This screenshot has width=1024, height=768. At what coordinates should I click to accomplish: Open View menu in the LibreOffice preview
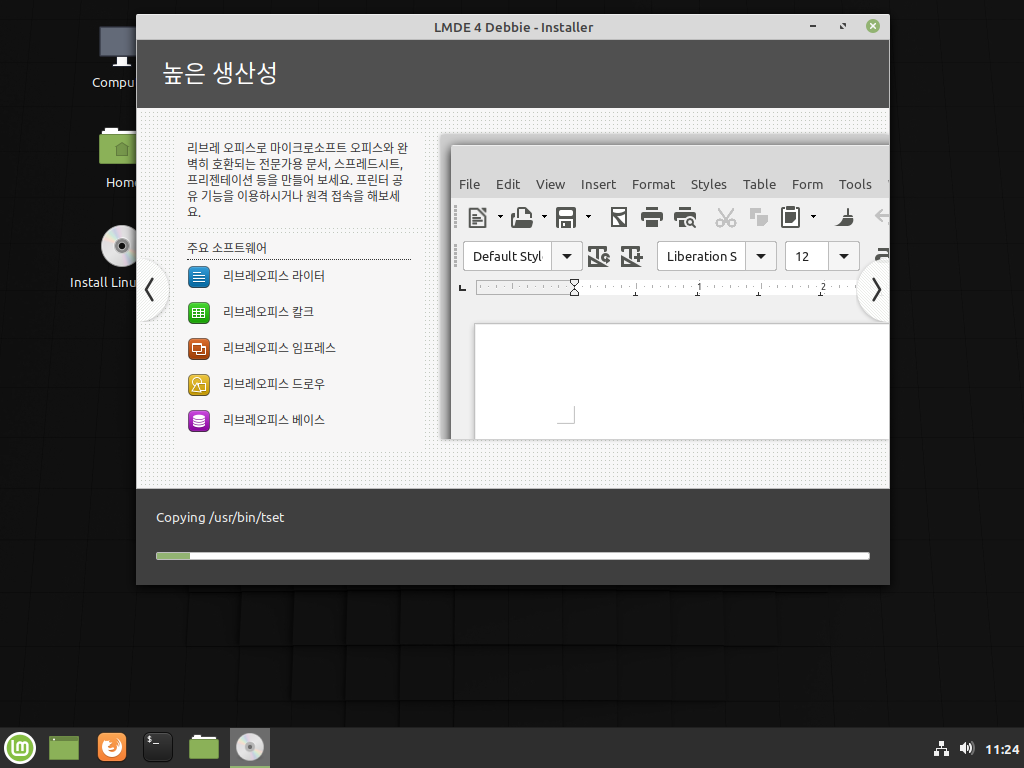[x=550, y=184]
